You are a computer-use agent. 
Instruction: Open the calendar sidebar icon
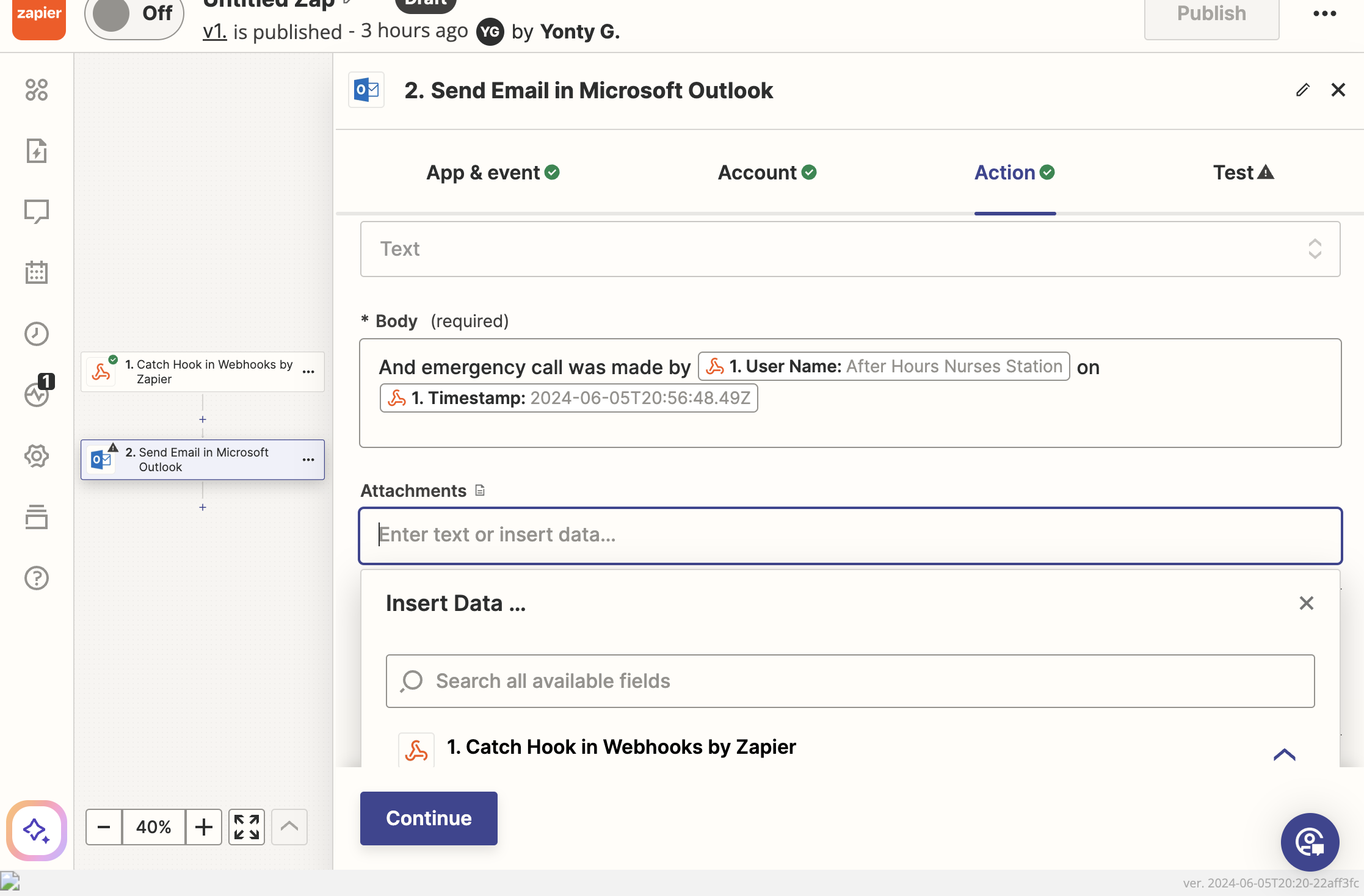coord(37,272)
